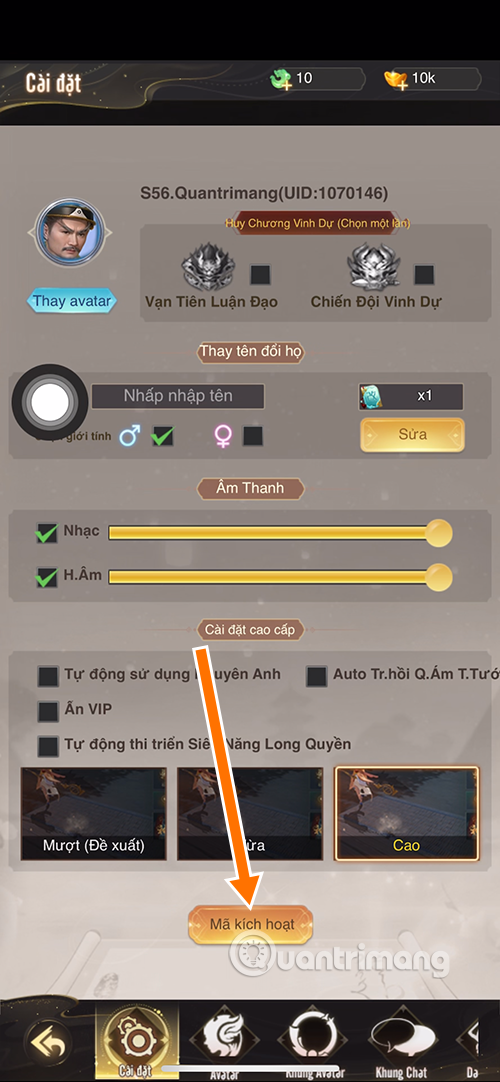This screenshot has height=1082, width=500.
Task: Tap the rename card item icon
Action: click(372, 397)
